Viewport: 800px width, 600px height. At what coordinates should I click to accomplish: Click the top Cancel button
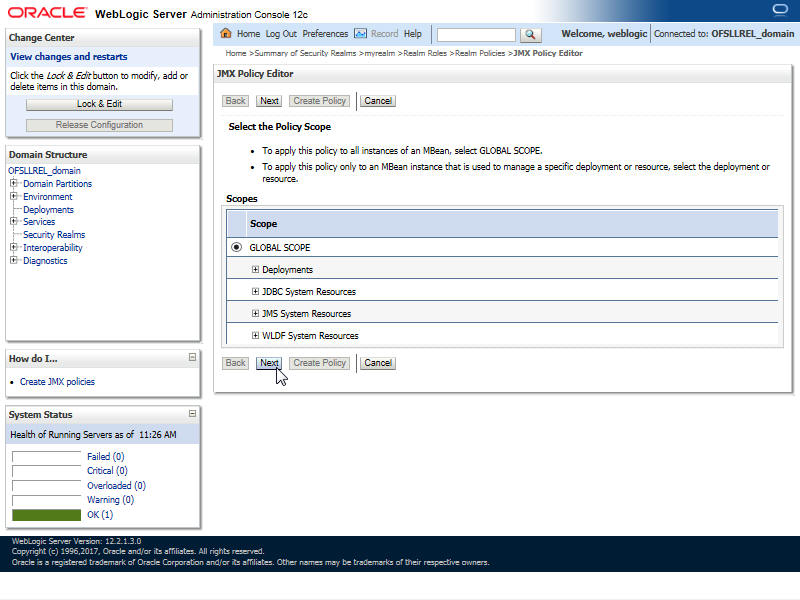pos(378,101)
